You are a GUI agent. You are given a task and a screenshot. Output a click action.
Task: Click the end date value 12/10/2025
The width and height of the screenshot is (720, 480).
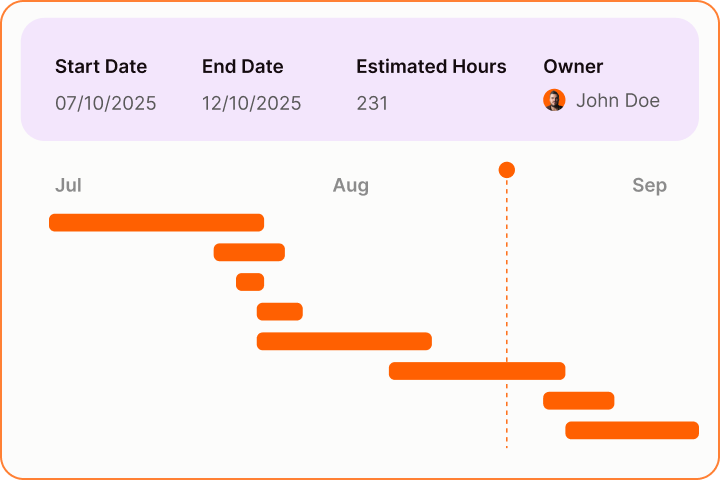[251, 103]
